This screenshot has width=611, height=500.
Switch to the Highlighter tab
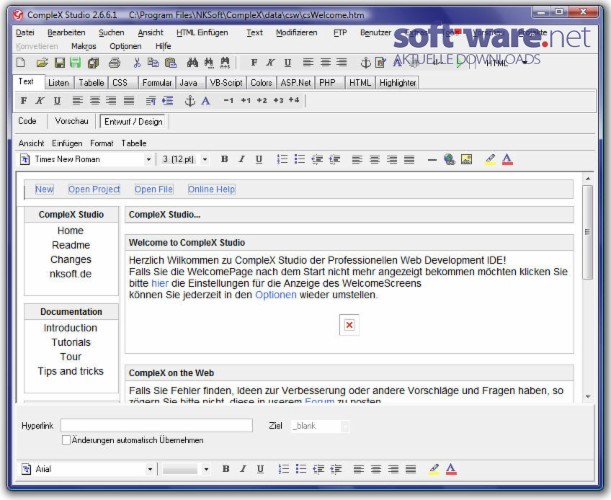click(x=397, y=83)
